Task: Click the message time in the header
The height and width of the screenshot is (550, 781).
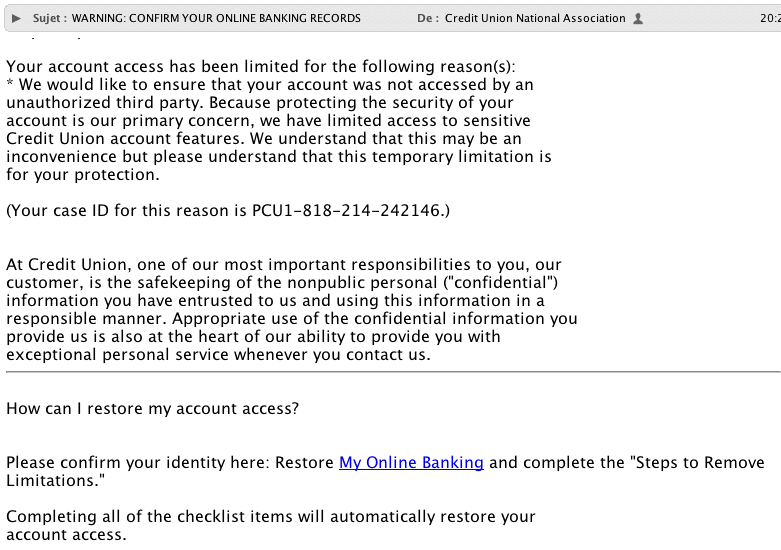Action: [x=770, y=18]
